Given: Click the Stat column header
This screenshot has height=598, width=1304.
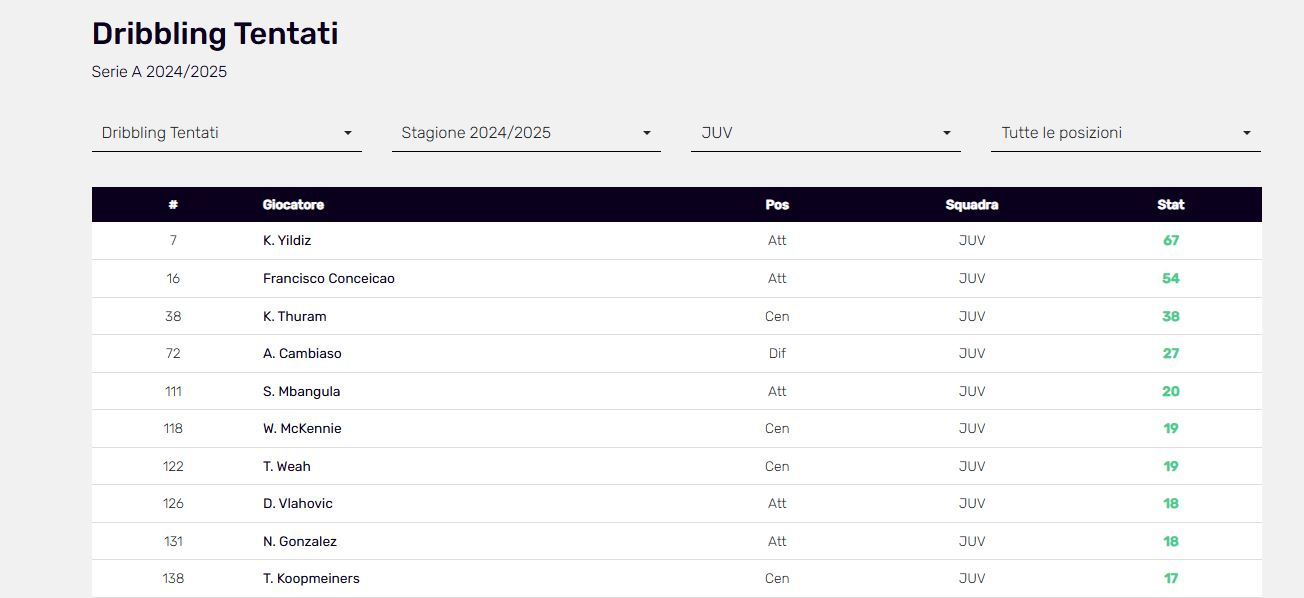Looking at the screenshot, I should pos(1171,204).
